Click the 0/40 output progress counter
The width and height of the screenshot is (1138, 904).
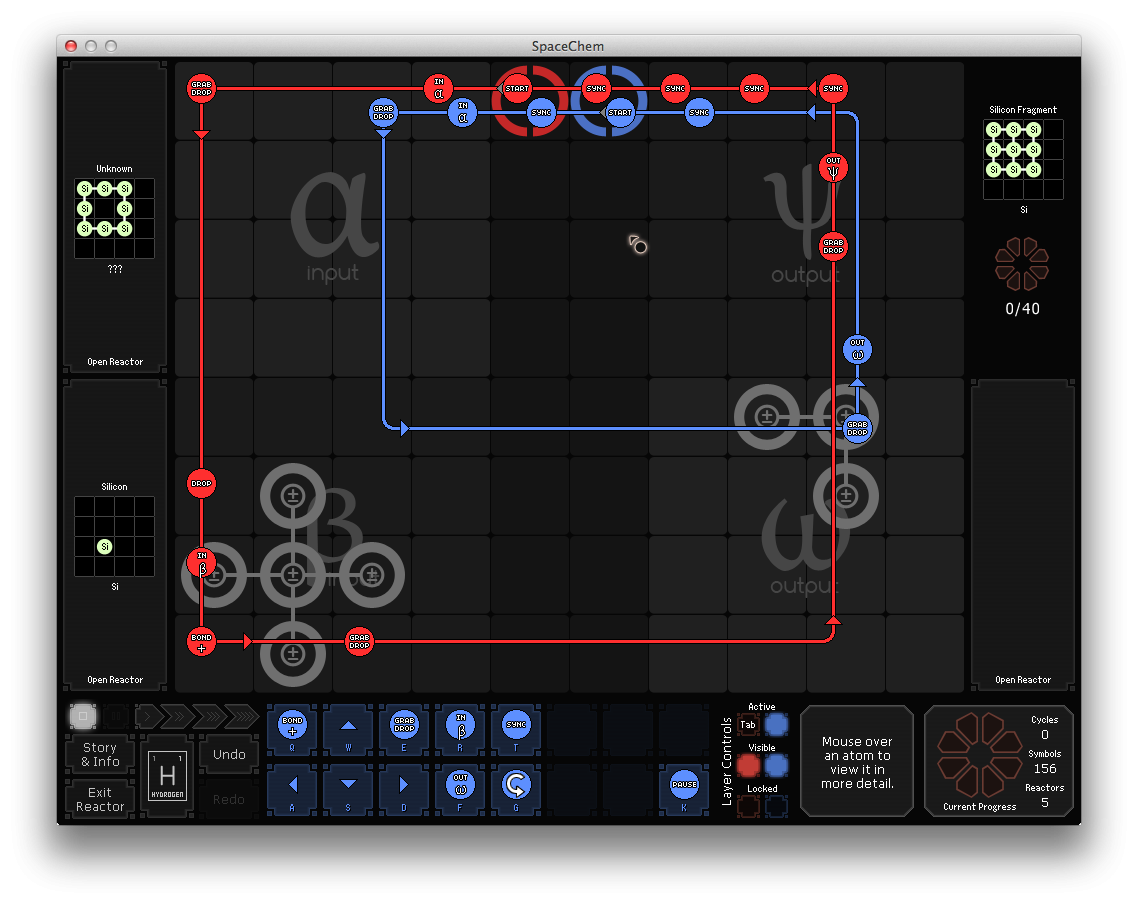(1022, 309)
